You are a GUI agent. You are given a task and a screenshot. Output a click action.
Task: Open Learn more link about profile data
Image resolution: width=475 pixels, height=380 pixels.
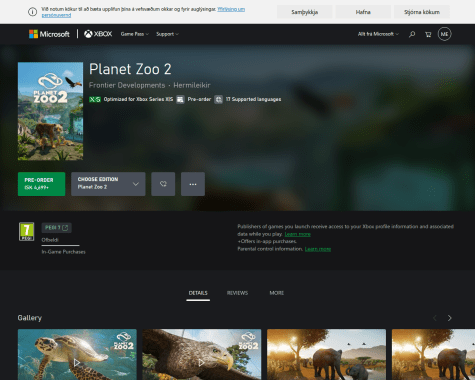coord(297,234)
